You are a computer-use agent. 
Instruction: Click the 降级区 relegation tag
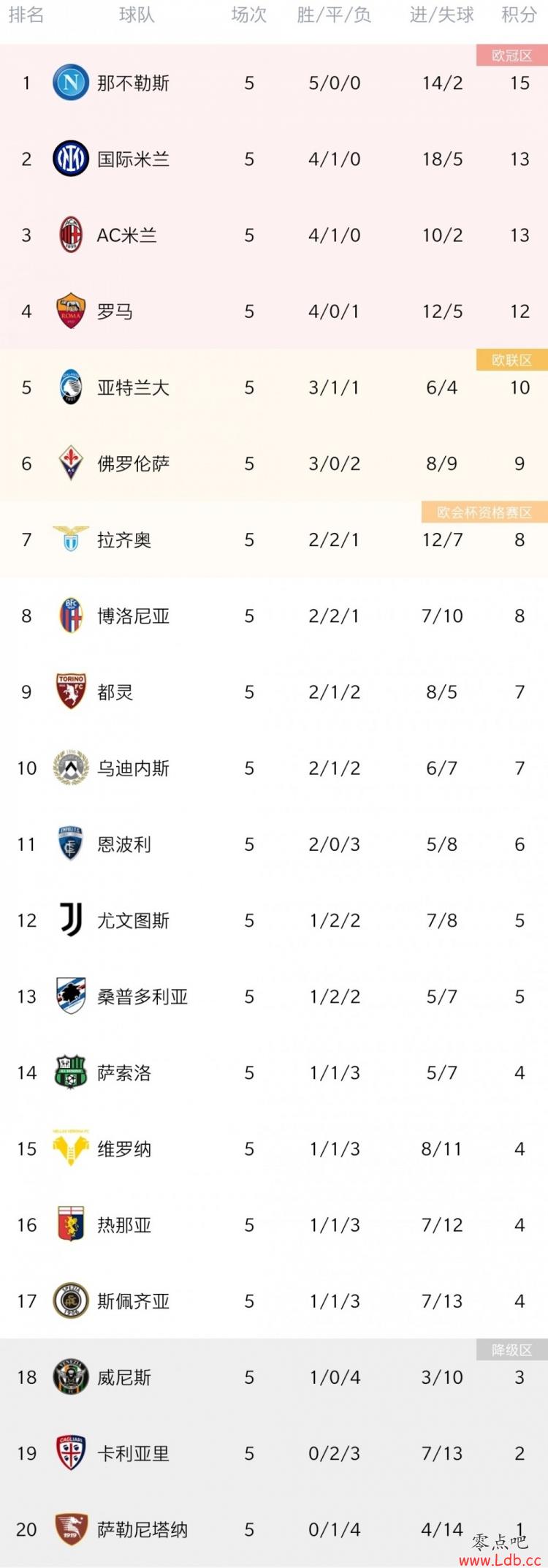pyautogui.click(x=512, y=1349)
